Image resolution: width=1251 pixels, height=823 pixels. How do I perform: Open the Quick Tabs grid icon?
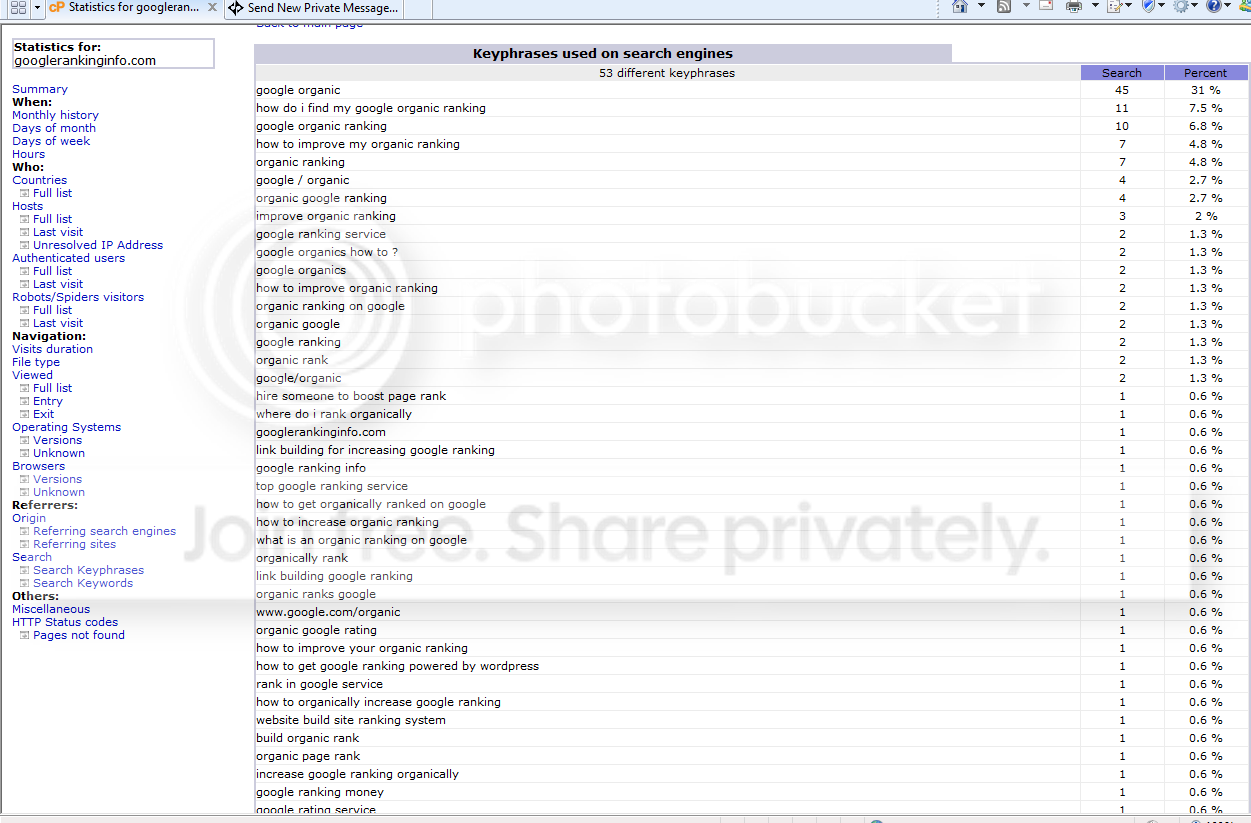coord(18,7)
